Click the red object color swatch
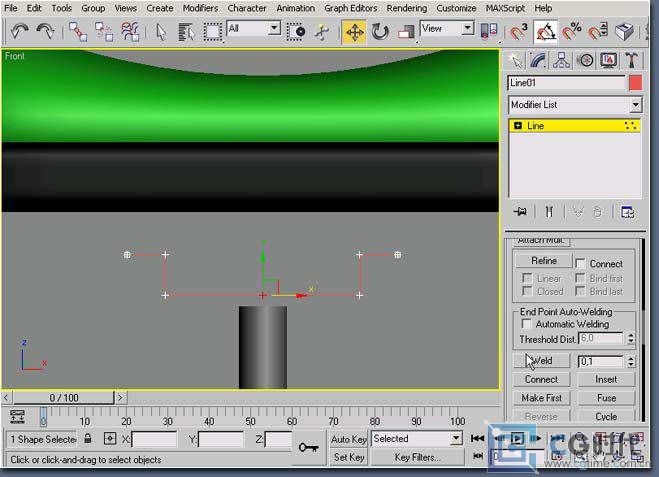 (x=635, y=83)
